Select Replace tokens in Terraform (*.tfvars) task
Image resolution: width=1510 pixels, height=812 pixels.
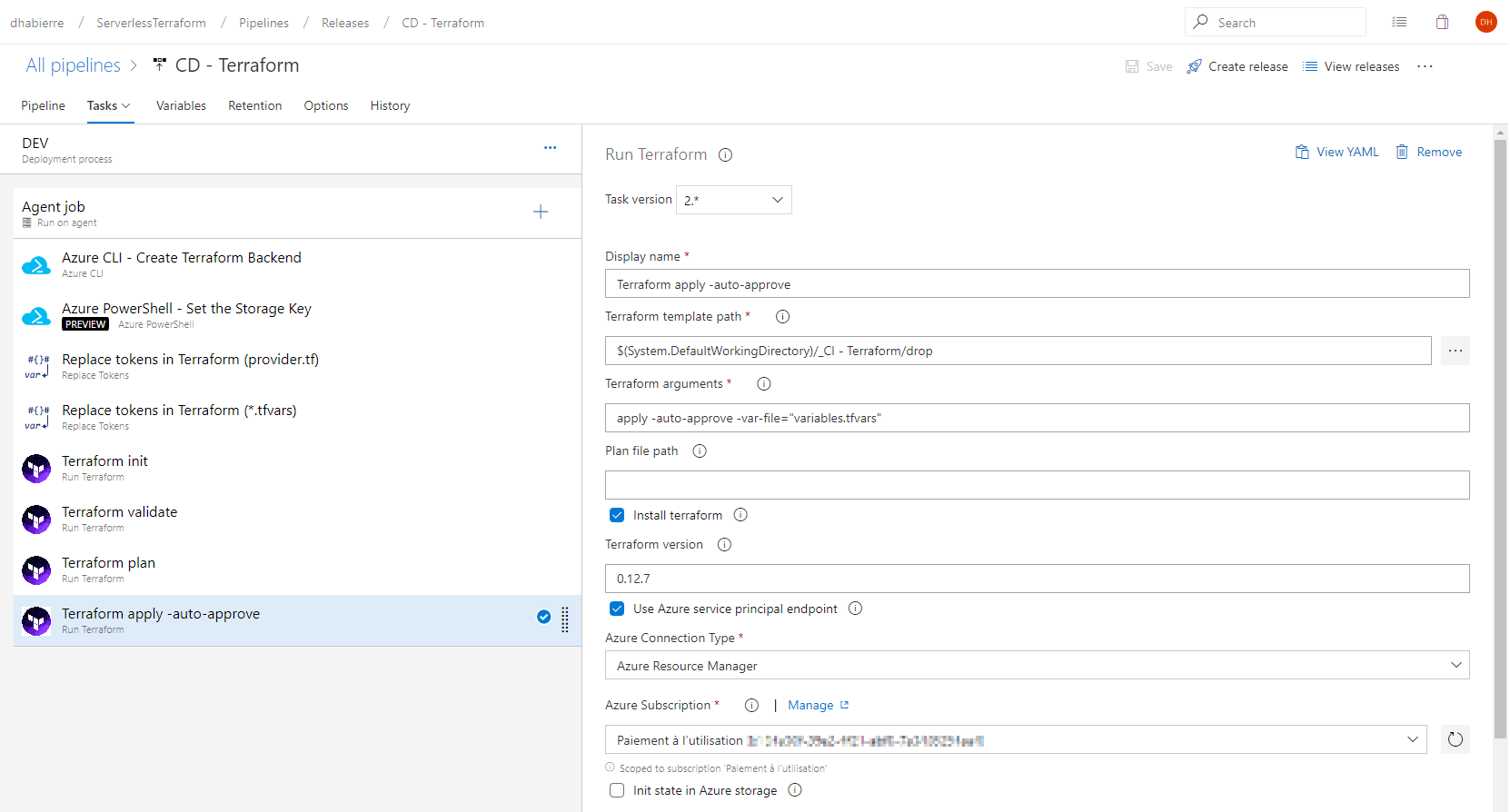tap(297, 417)
